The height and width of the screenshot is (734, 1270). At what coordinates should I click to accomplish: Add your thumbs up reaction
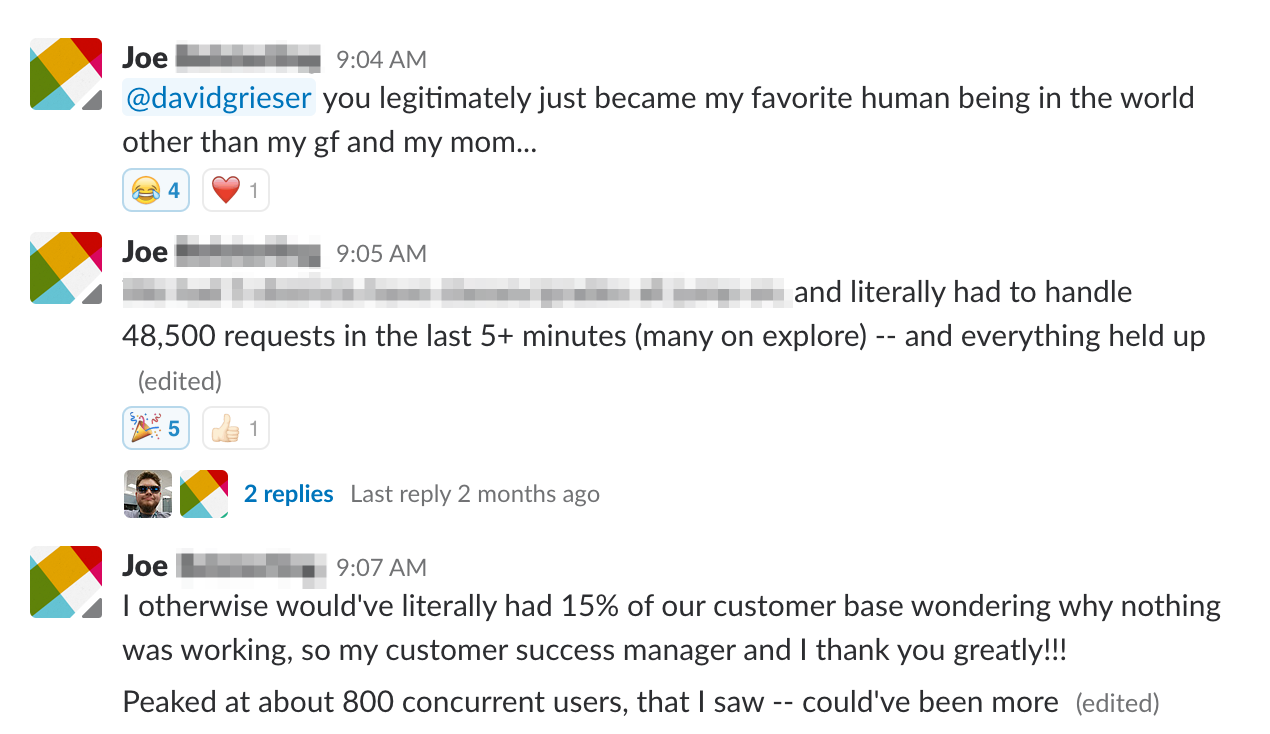pyautogui.click(x=236, y=428)
